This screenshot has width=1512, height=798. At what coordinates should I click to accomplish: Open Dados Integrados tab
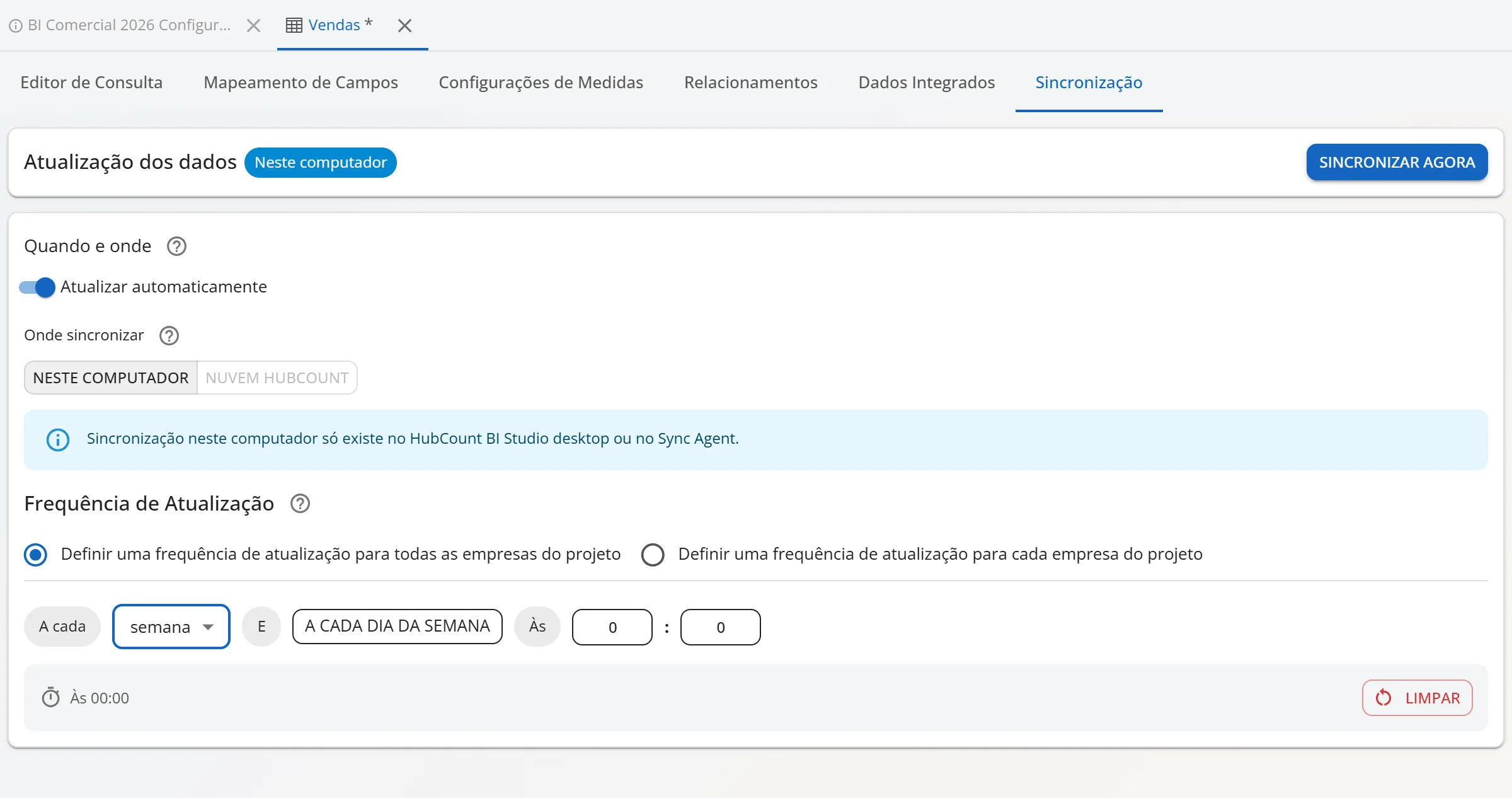926,82
